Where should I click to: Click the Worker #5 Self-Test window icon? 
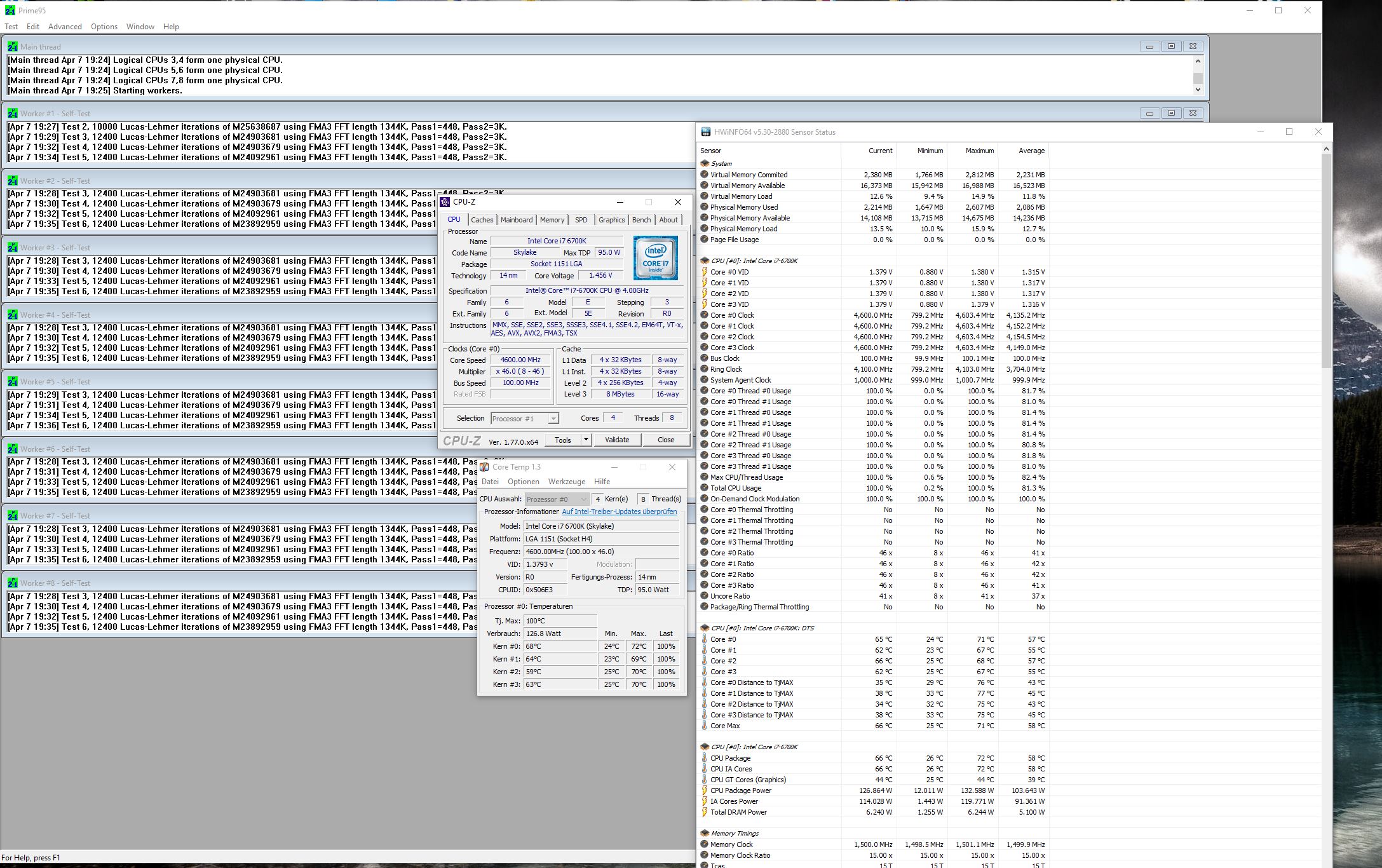tap(13, 381)
